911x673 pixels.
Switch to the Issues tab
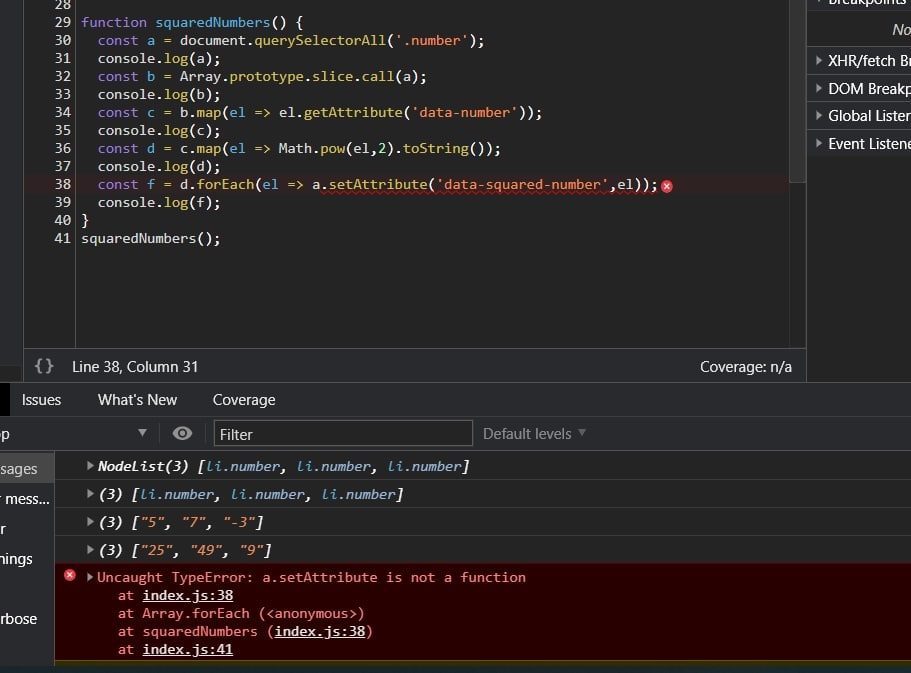pos(41,400)
